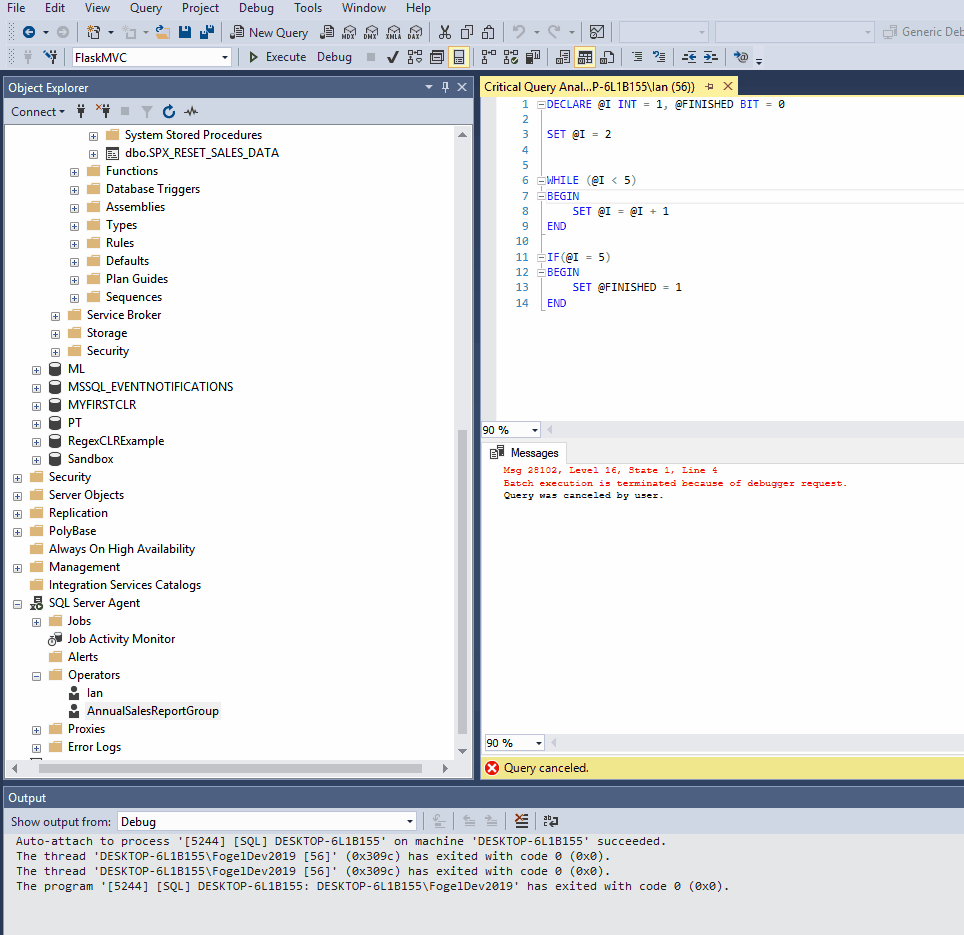Click the Parse checkmark icon
This screenshot has height=935, width=964.
click(x=392, y=57)
